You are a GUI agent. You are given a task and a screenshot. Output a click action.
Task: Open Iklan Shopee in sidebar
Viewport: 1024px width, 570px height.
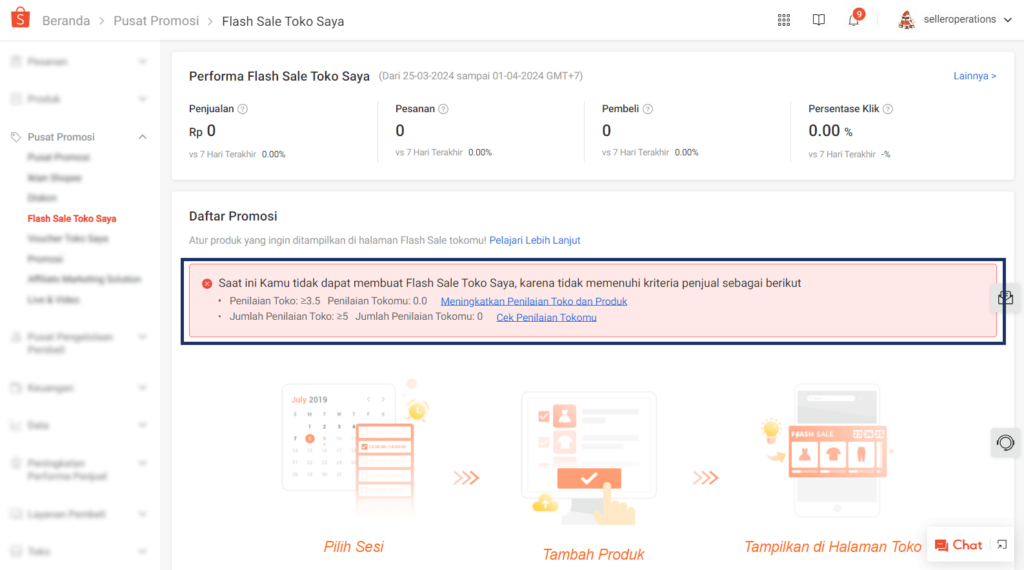point(54,178)
